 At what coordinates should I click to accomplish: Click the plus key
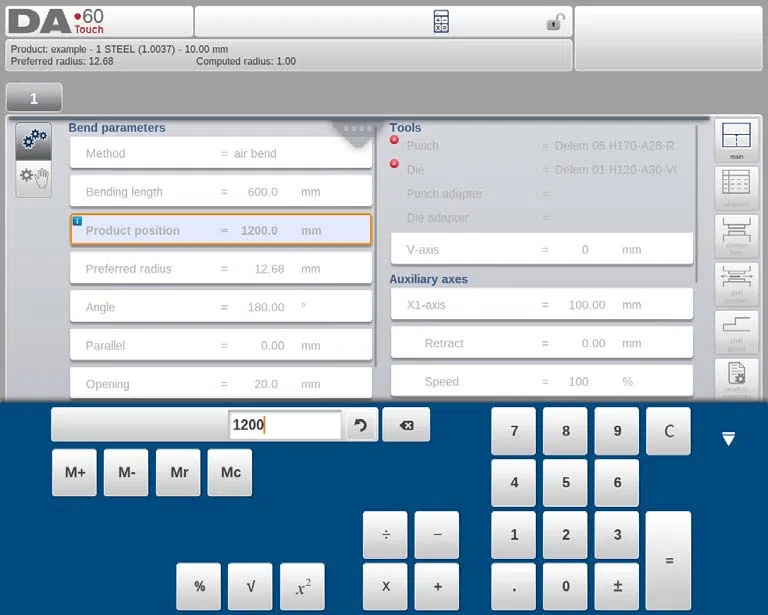point(437,586)
